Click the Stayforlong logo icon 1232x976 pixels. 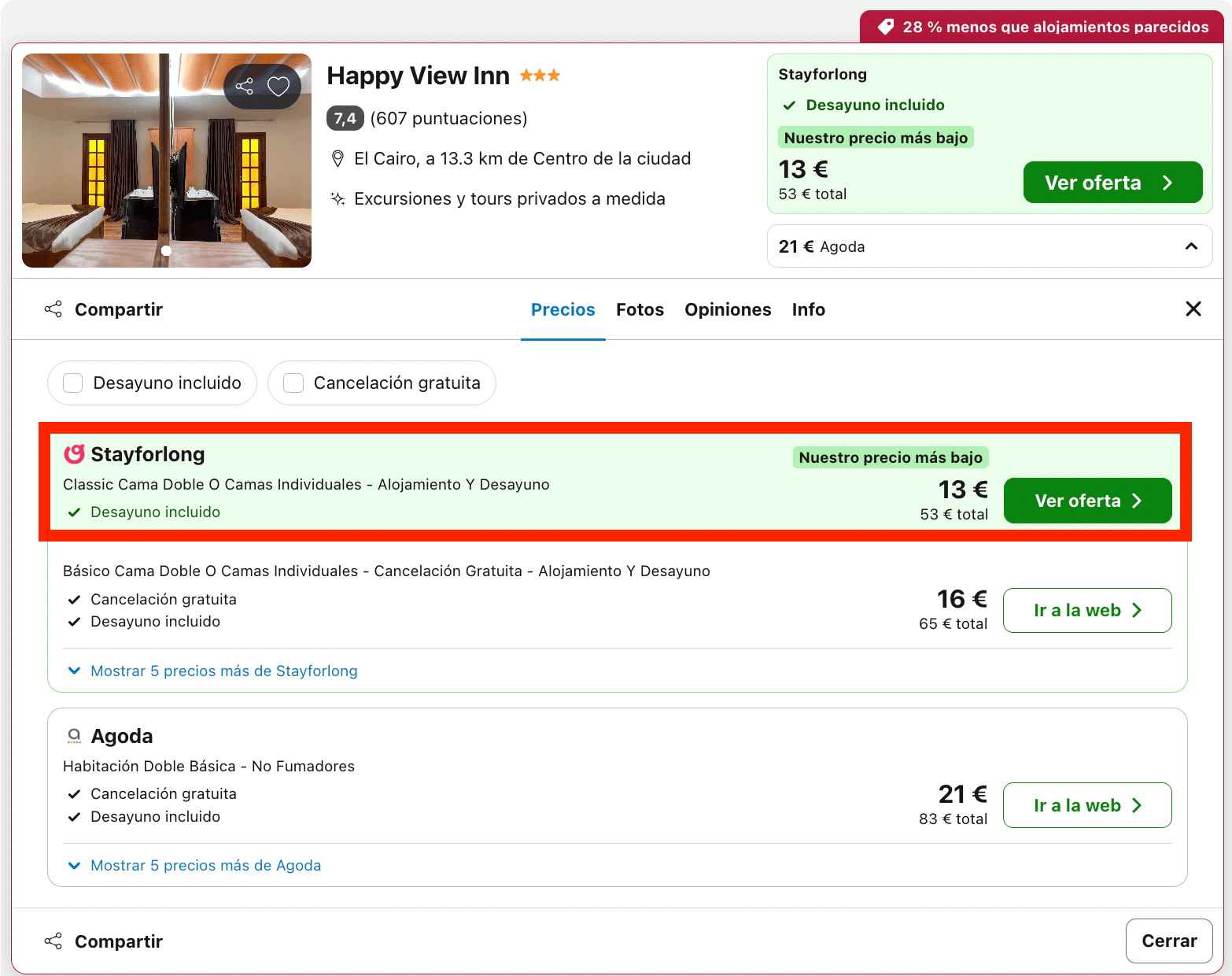click(74, 454)
